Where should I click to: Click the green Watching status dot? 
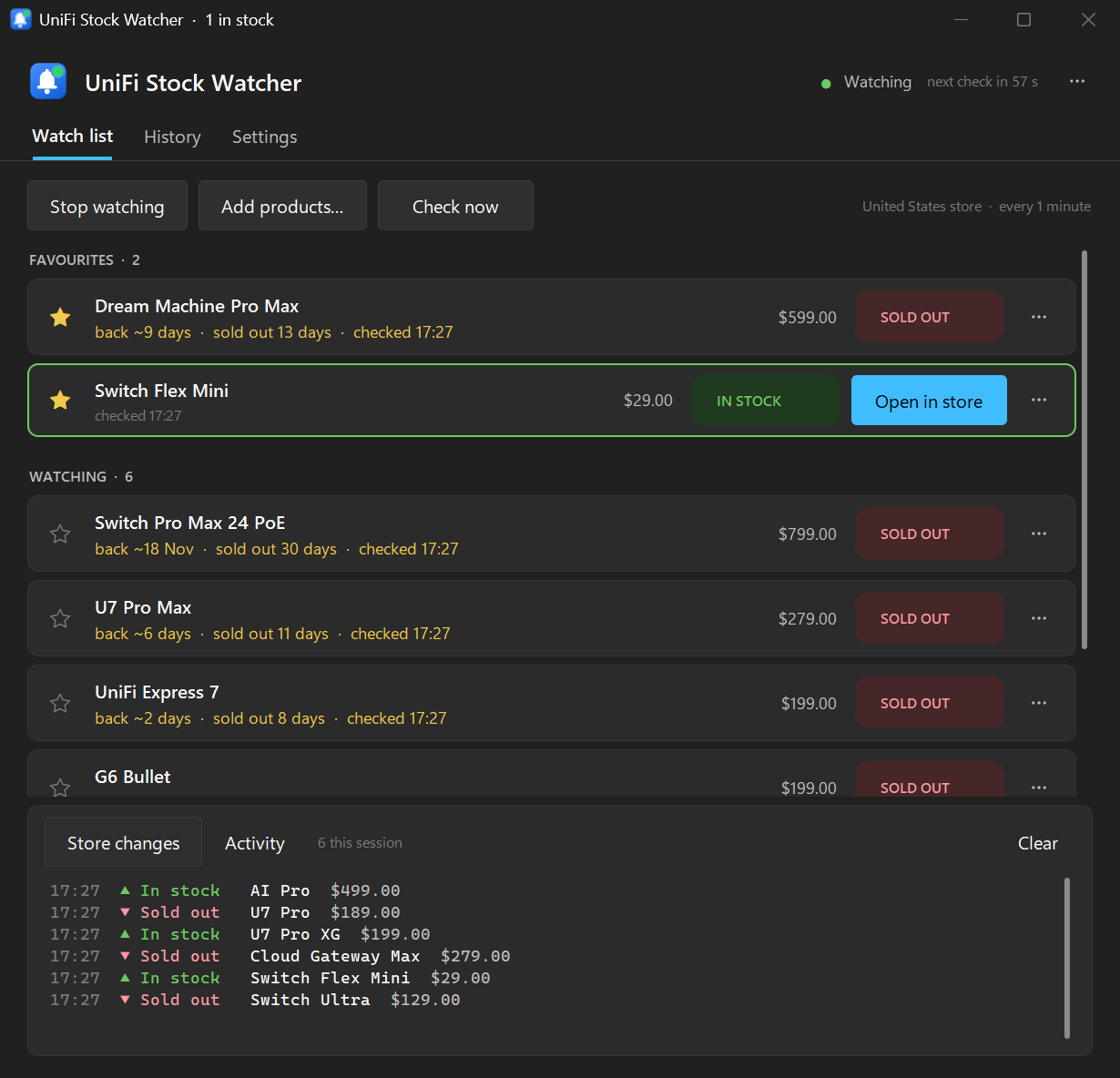pyautogui.click(x=826, y=83)
